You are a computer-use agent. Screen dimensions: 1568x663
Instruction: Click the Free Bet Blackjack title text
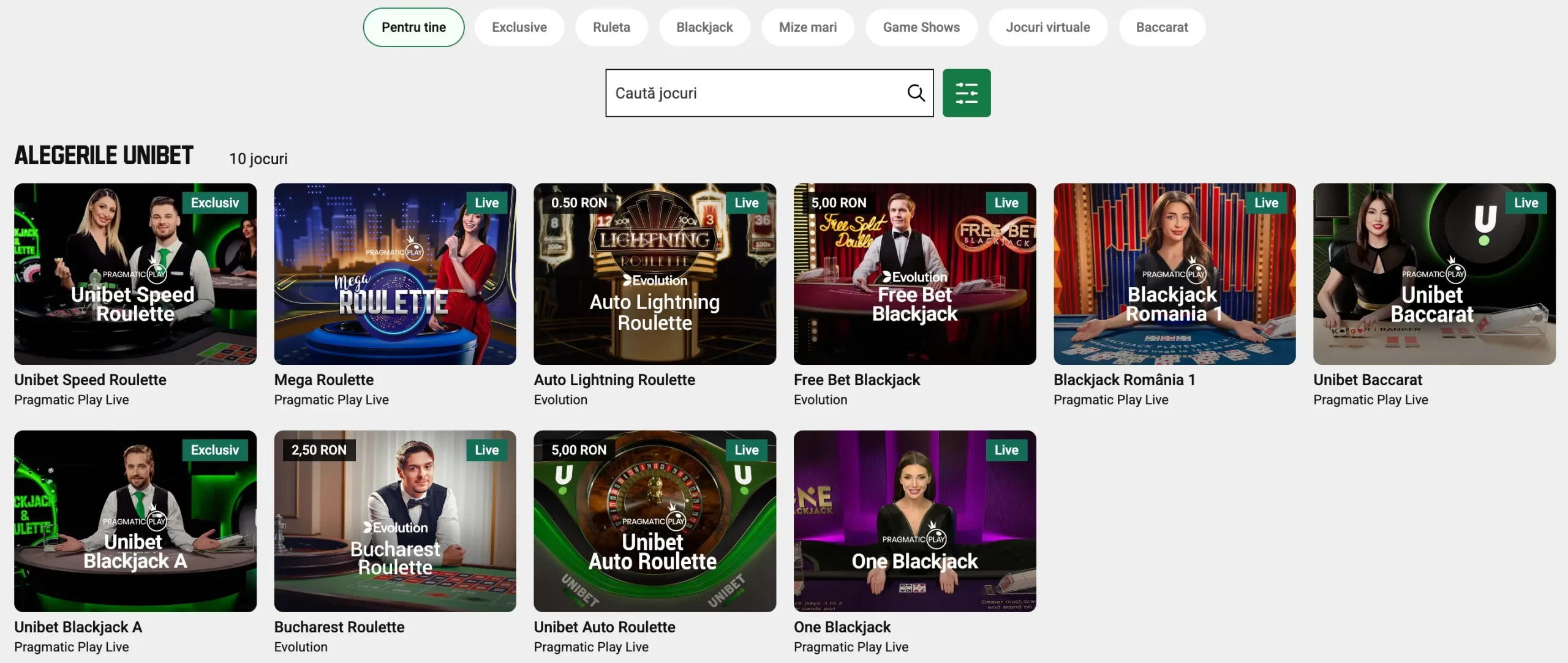pos(857,380)
